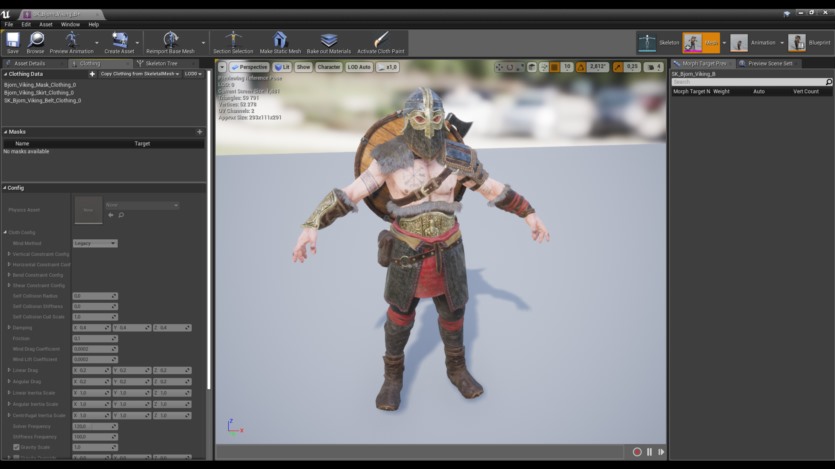This screenshot has height=469, width=835.
Task: Switch to the Asset Details tab
Action: pyautogui.click(x=33, y=63)
